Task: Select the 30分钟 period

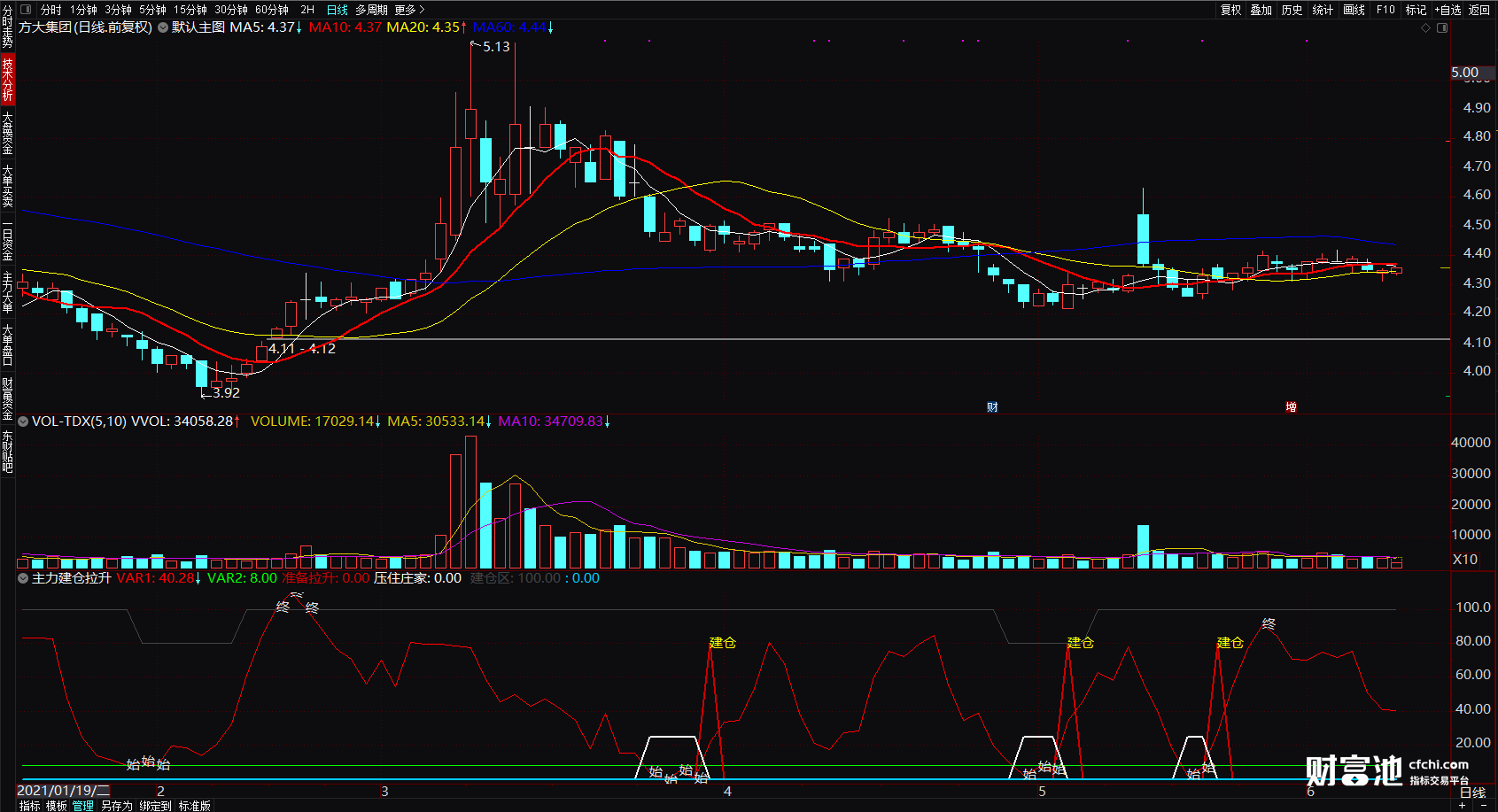Action: (231, 10)
